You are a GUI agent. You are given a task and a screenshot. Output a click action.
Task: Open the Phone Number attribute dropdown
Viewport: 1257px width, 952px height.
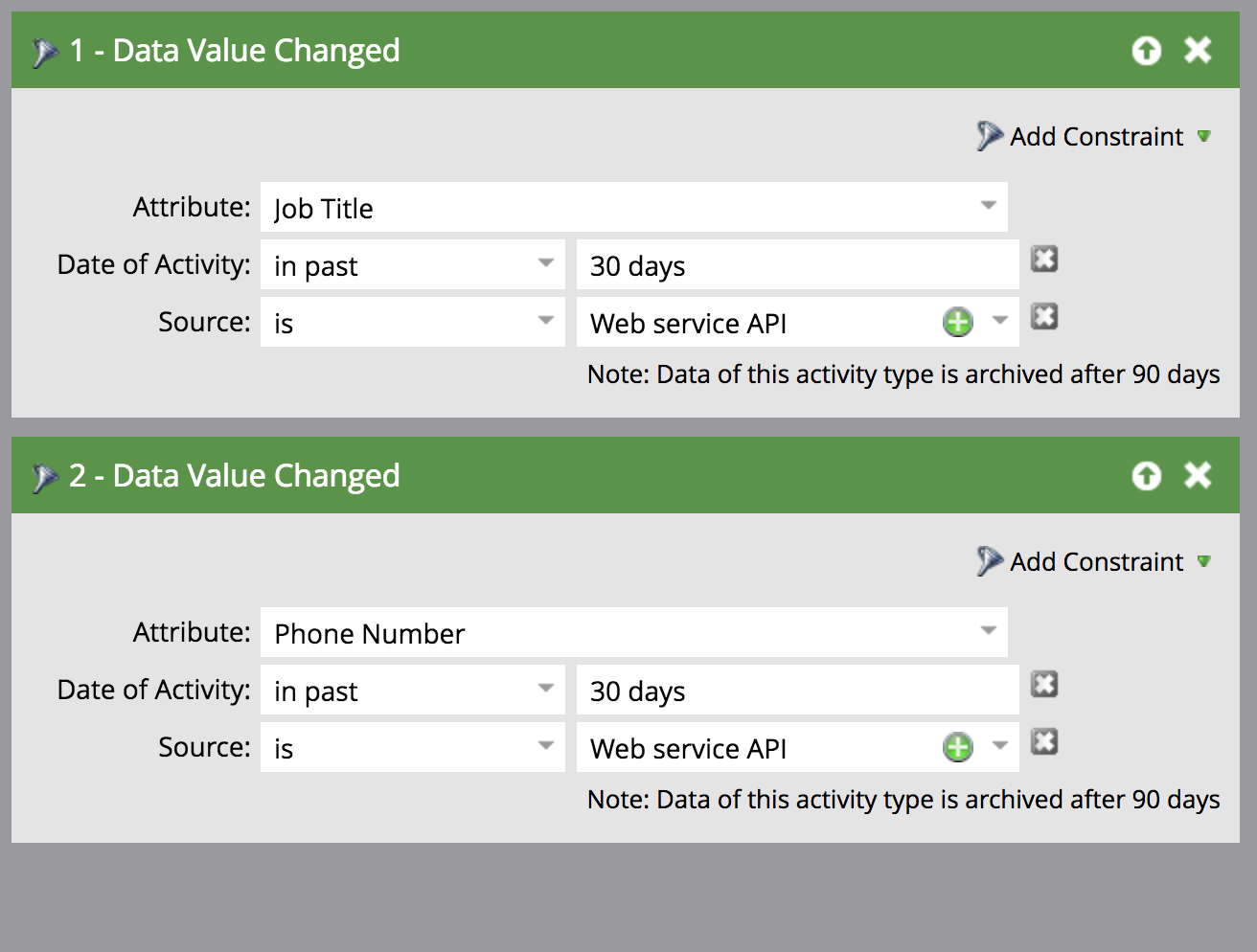(x=989, y=631)
